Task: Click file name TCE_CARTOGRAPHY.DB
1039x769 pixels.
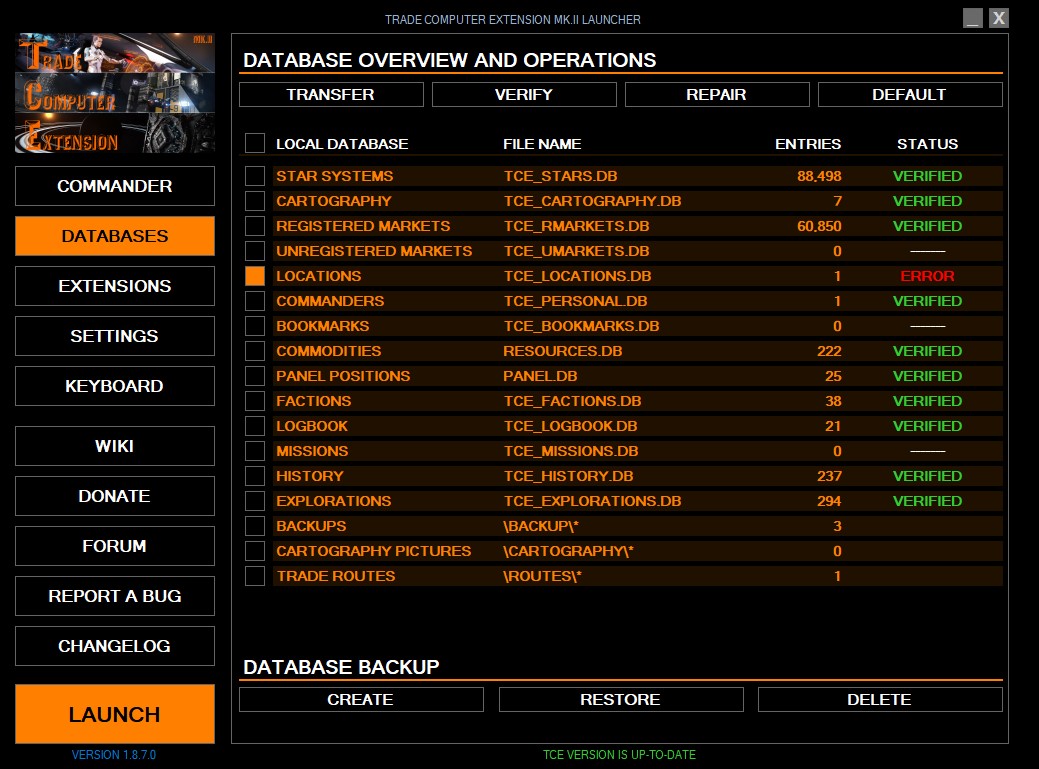Action: pos(592,201)
